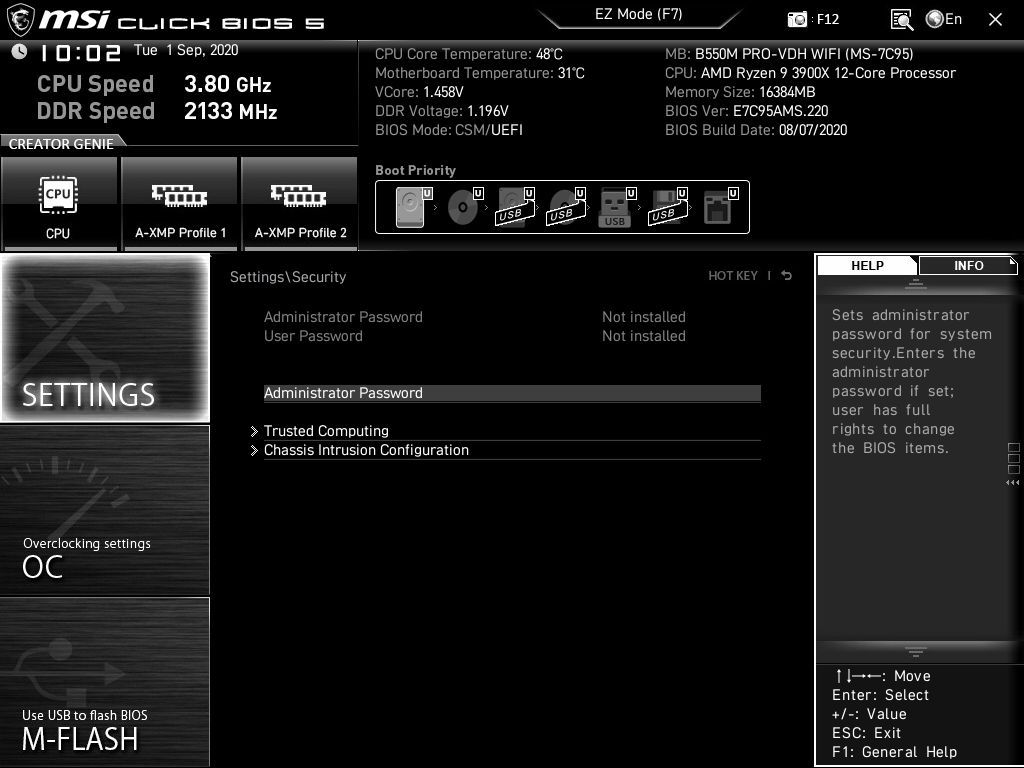Click the CPU Speed 3.80 GHz value
This screenshot has height=768, width=1024.
coord(227,84)
